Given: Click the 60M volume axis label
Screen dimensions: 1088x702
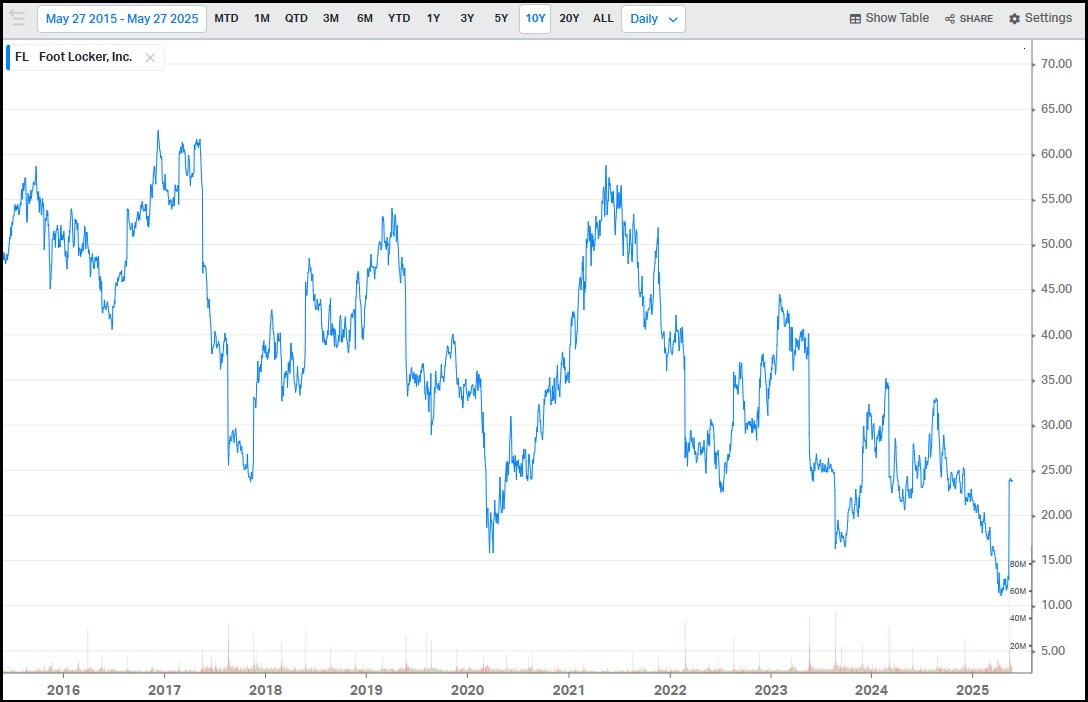Looking at the screenshot, I should pyautogui.click(x=1018, y=591).
